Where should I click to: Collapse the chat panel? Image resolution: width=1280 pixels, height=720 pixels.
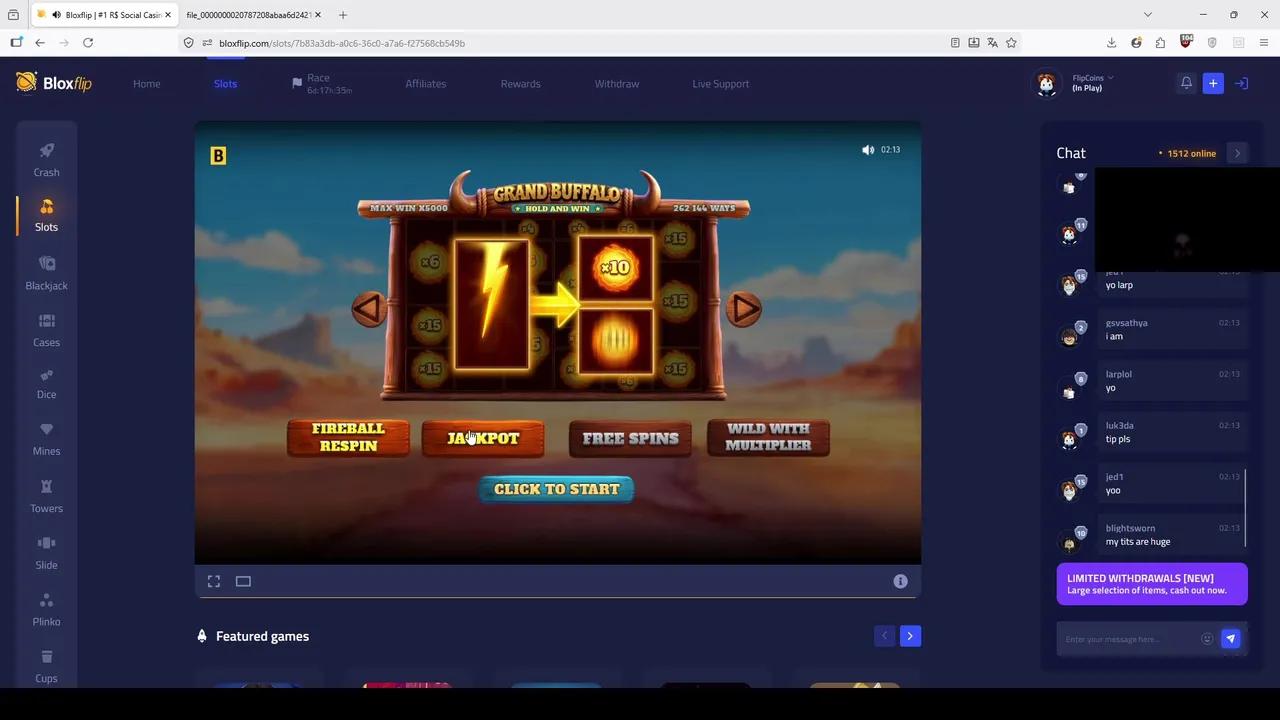tap(1237, 153)
